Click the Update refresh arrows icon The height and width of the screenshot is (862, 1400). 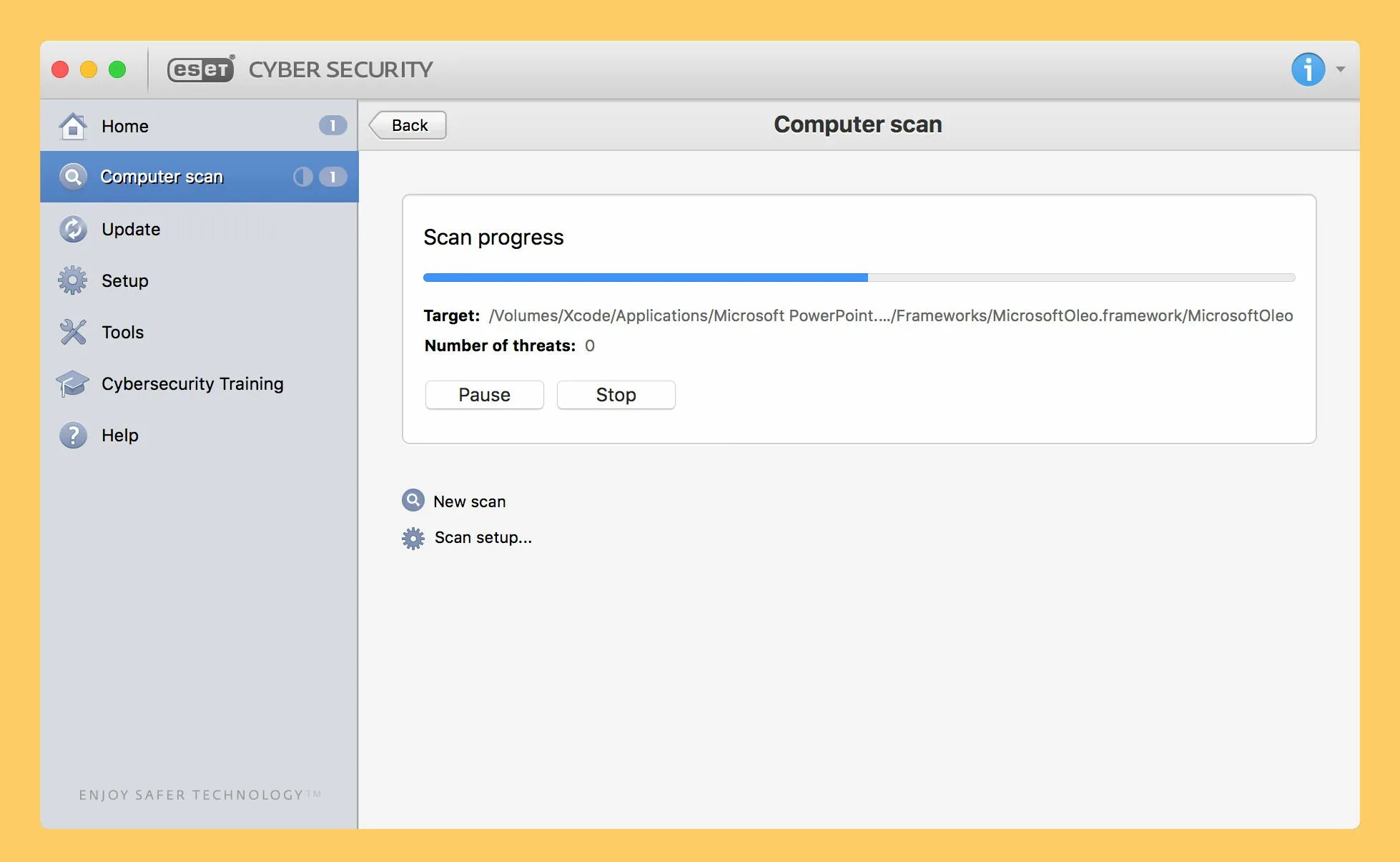pyautogui.click(x=73, y=229)
